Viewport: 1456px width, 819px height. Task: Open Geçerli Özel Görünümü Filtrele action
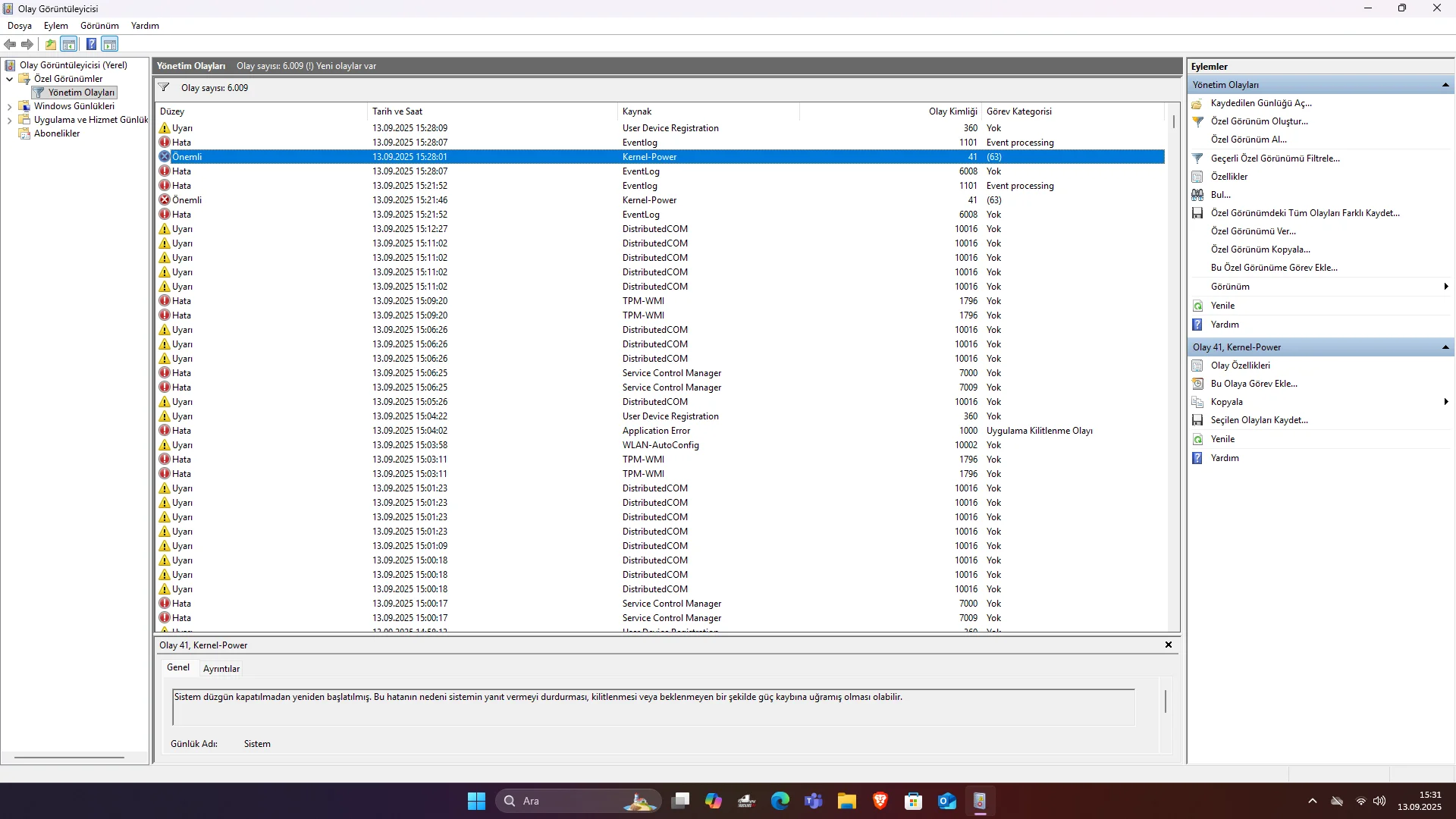coord(1276,158)
